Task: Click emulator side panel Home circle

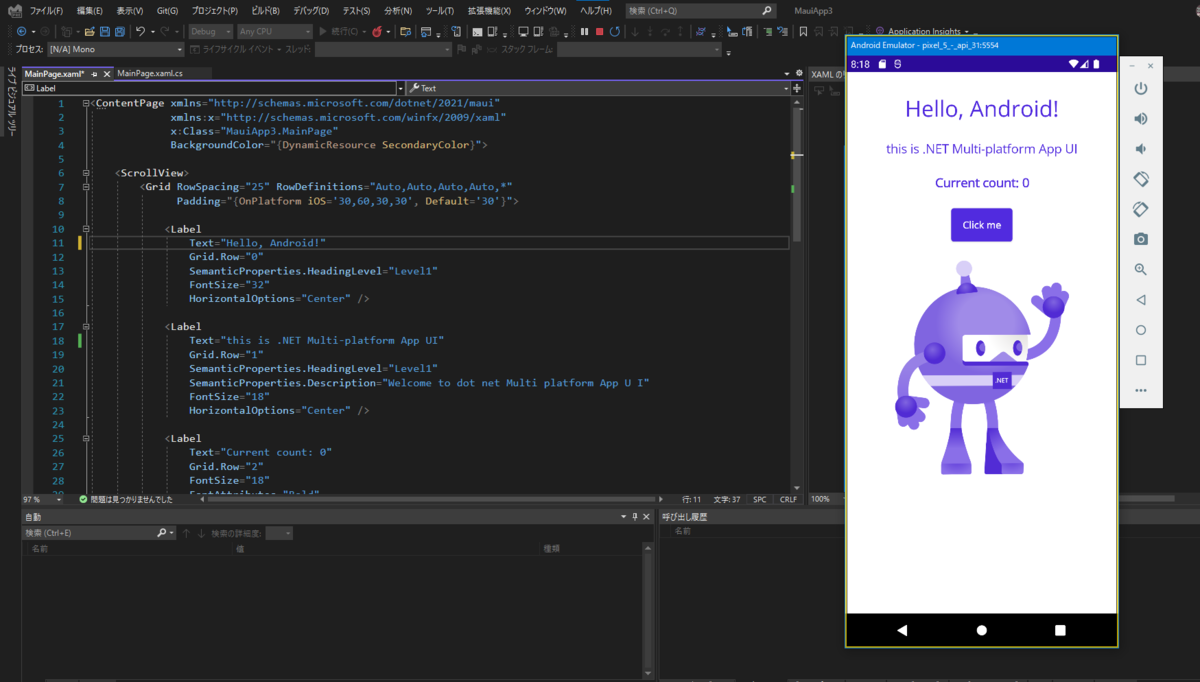Action: tap(1140, 330)
